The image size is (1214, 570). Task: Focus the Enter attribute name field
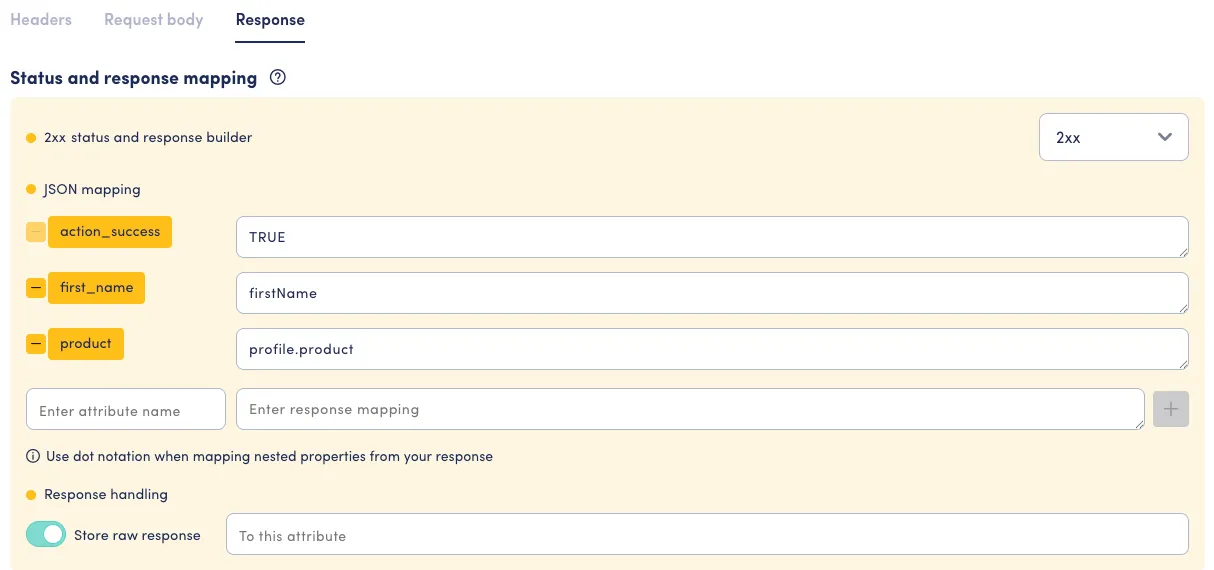pyautogui.click(x=126, y=410)
